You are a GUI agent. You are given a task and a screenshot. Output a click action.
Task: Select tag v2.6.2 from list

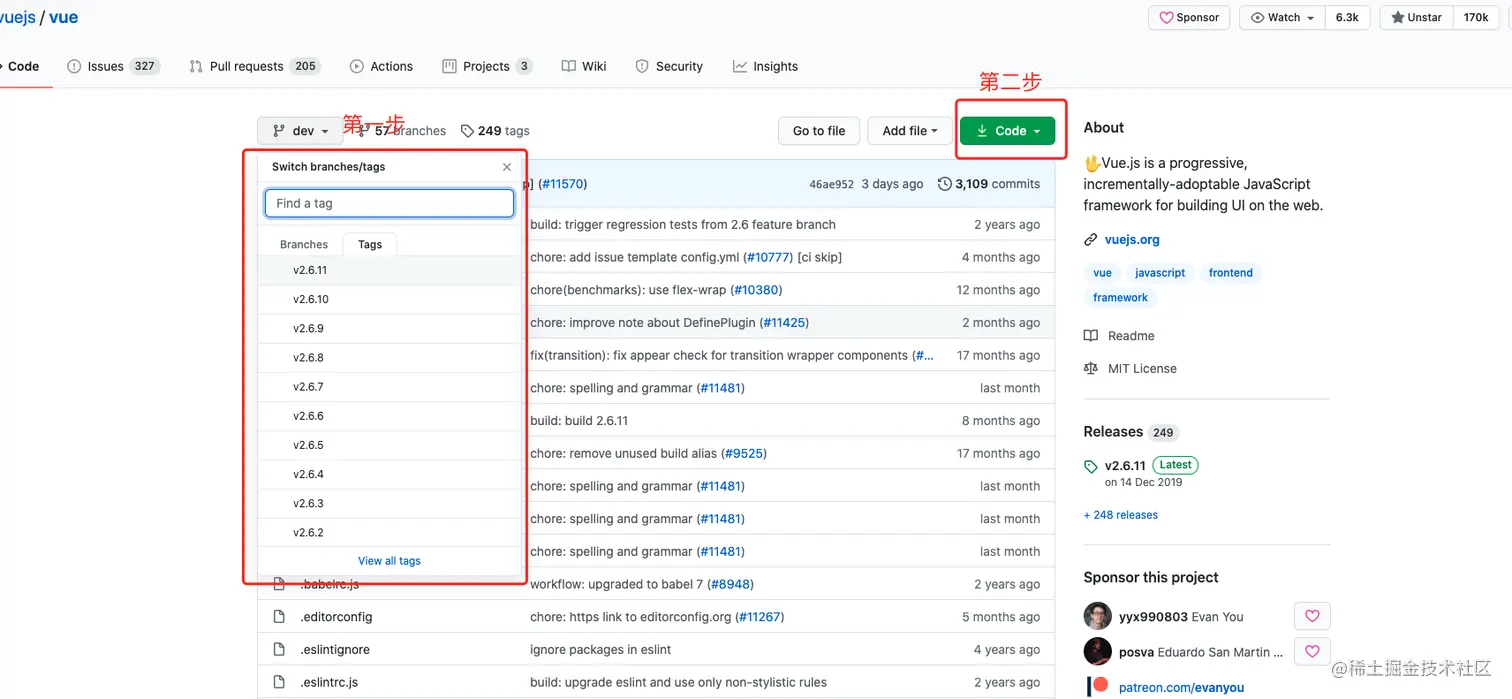pyautogui.click(x=390, y=532)
